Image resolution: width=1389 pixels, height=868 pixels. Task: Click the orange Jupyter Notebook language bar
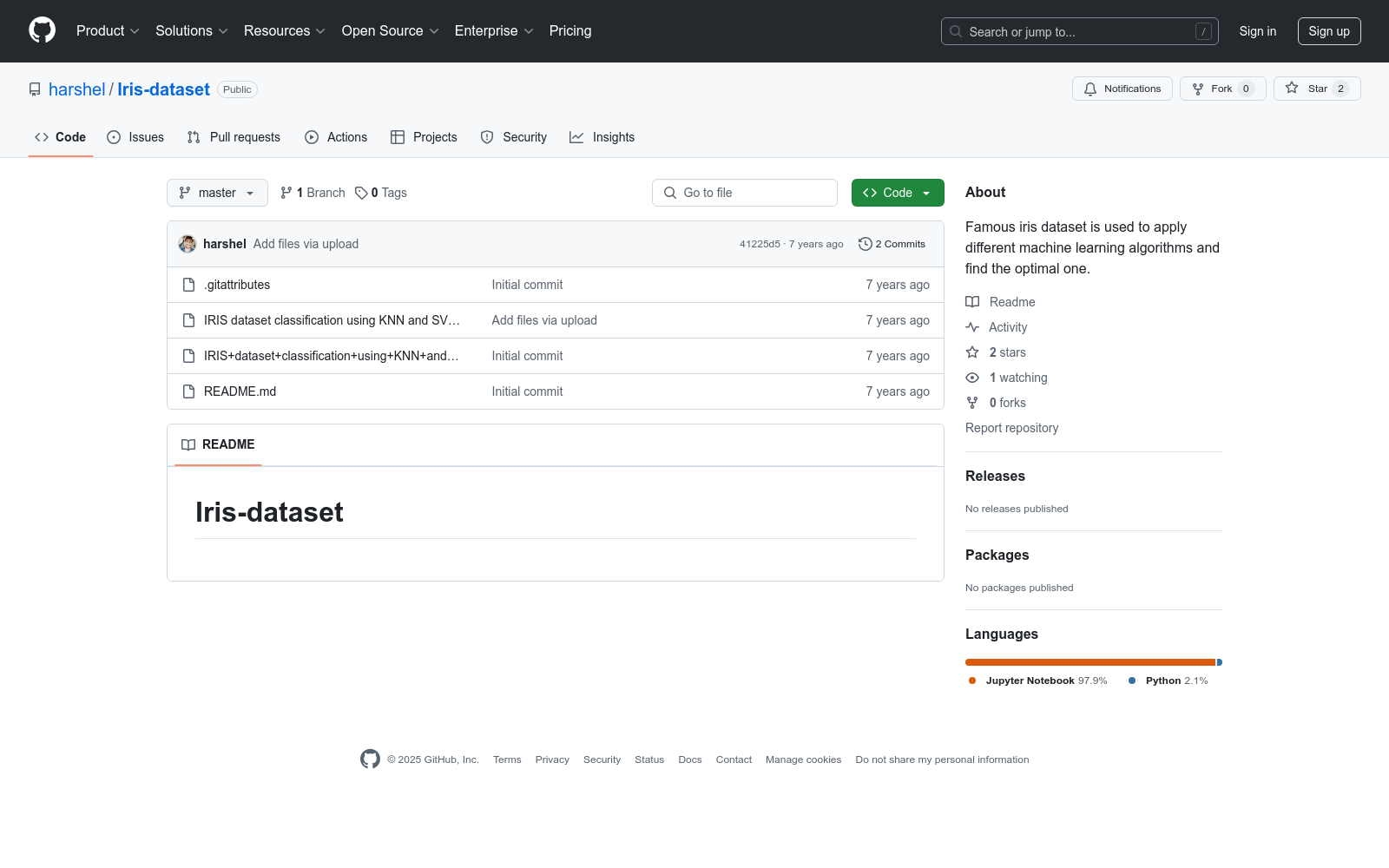tap(1089, 662)
